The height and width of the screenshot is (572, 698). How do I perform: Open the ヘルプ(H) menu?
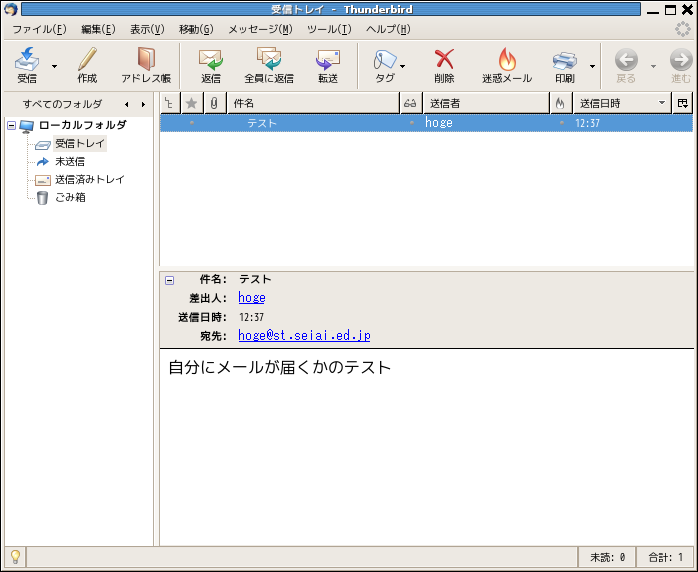click(388, 29)
